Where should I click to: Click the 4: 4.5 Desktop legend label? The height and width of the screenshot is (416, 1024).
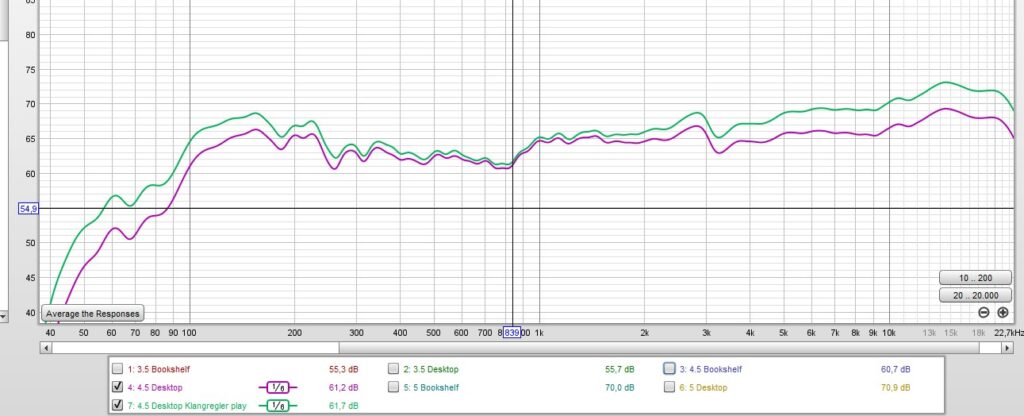coord(155,387)
